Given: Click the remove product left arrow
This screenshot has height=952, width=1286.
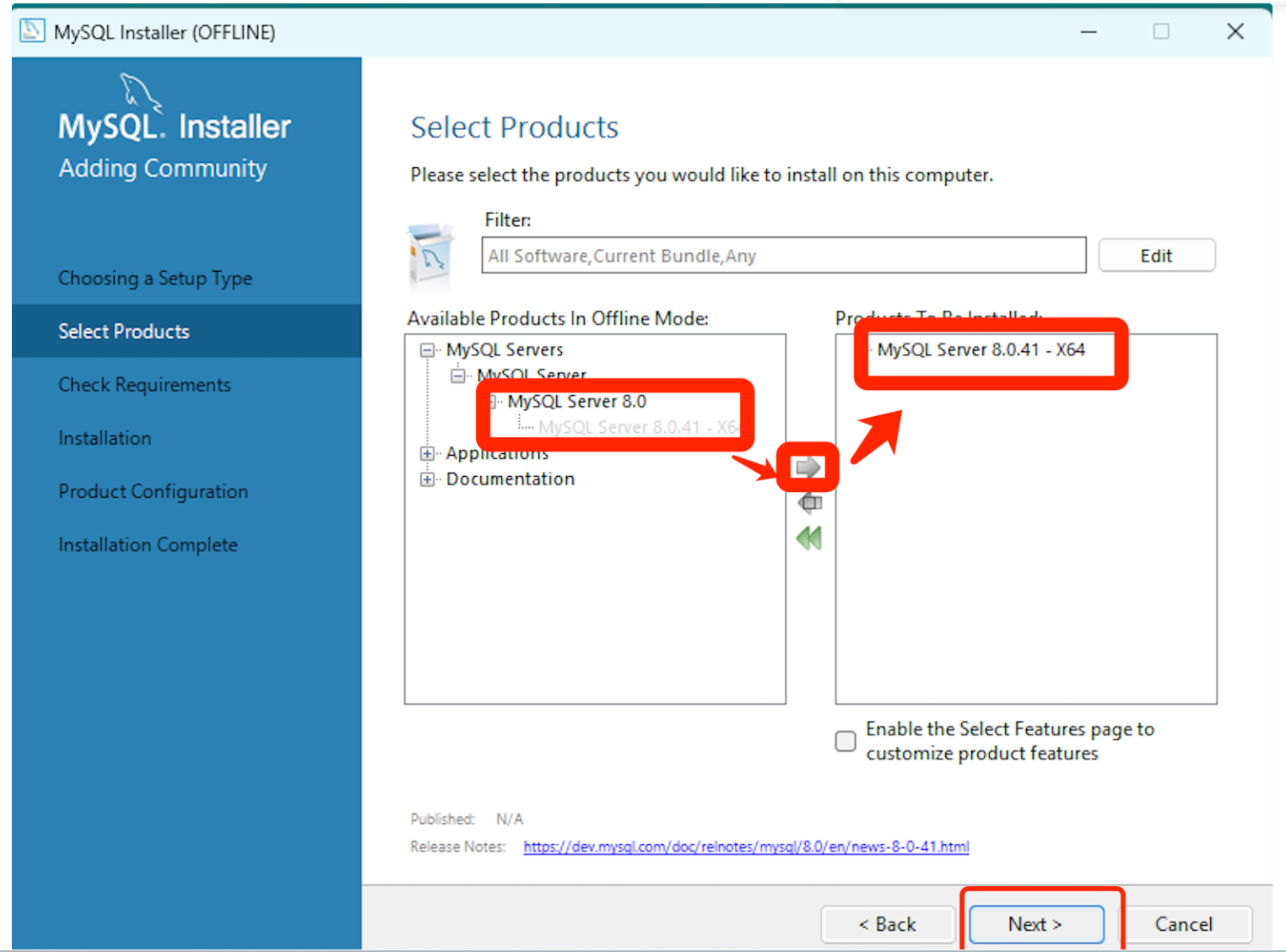Looking at the screenshot, I should [810, 503].
